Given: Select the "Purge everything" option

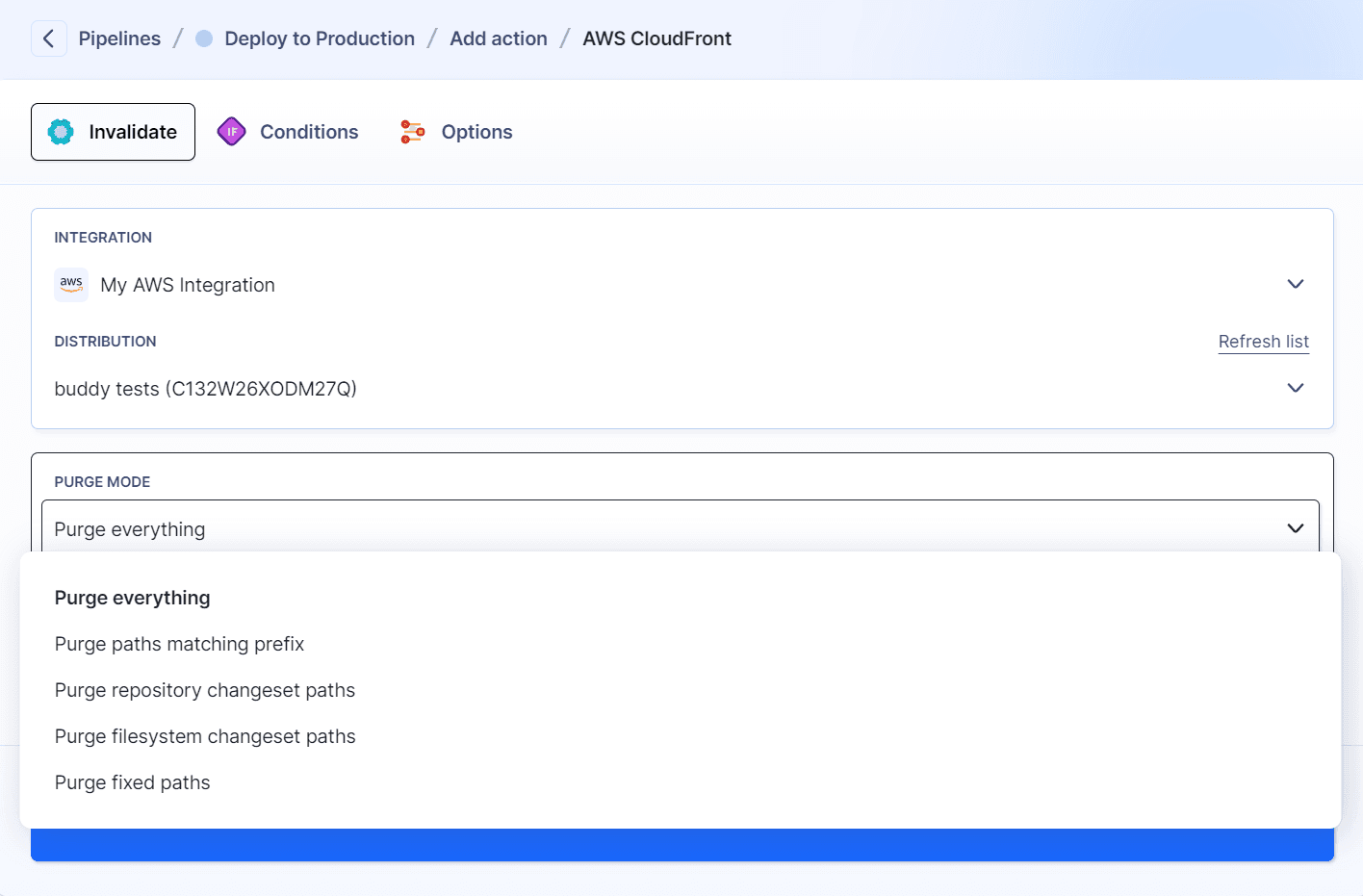Looking at the screenshot, I should [x=132, y=597].
